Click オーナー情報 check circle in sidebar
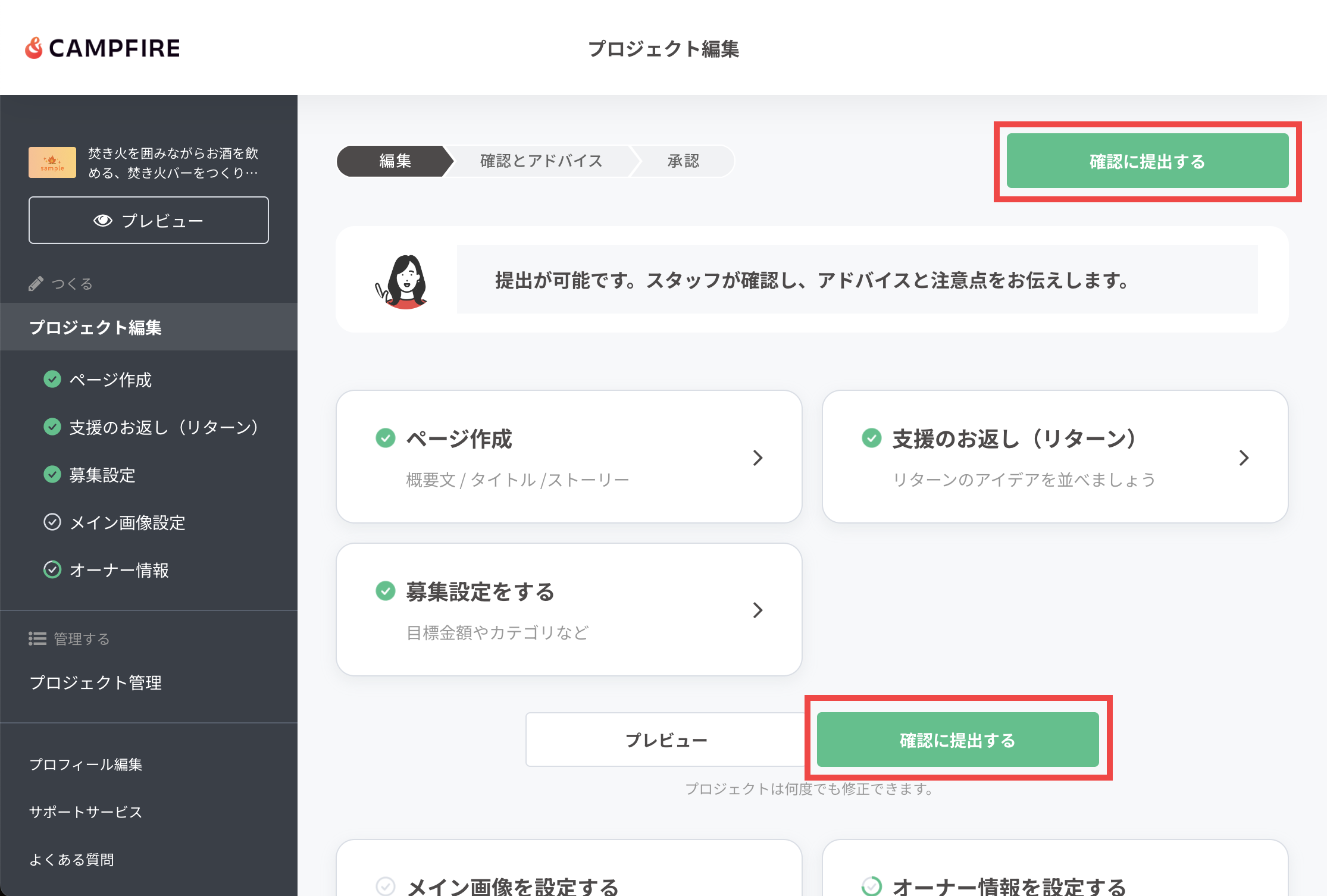Screen dimensions: 1327x896 tap(52, 569)
